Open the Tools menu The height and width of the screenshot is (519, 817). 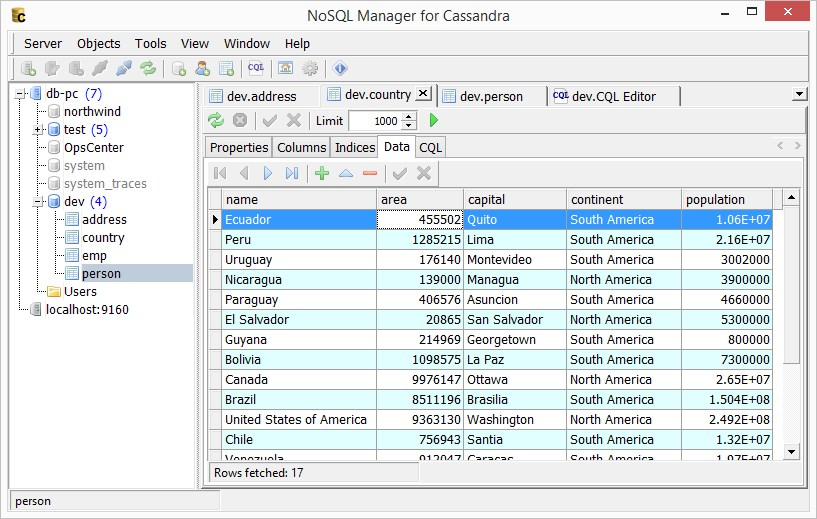[151, 44]
